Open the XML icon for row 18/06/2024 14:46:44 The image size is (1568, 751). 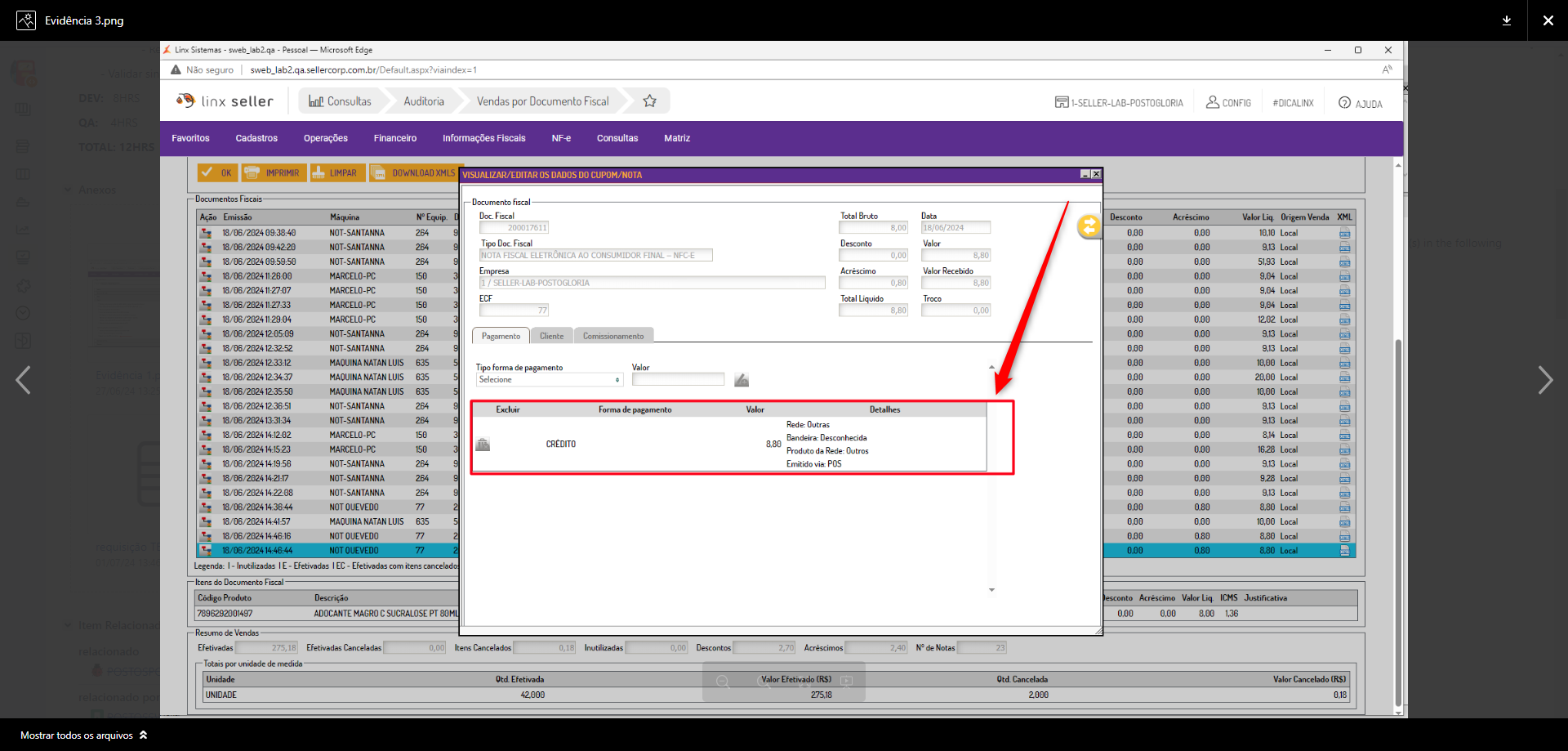[x=1344, y=551]
